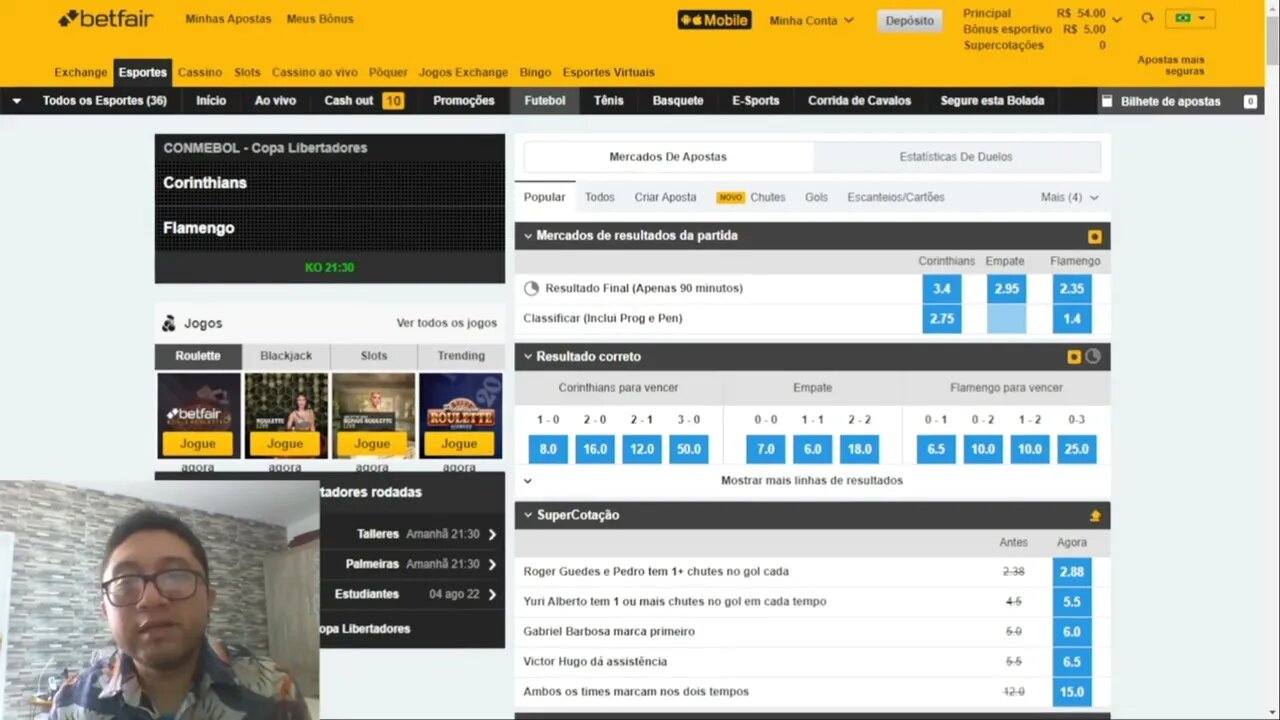Screen dimensions: 1280x720
Task: Open the Brazil flag language selector
Action: pyautogui.click(x=1190, y=18)
